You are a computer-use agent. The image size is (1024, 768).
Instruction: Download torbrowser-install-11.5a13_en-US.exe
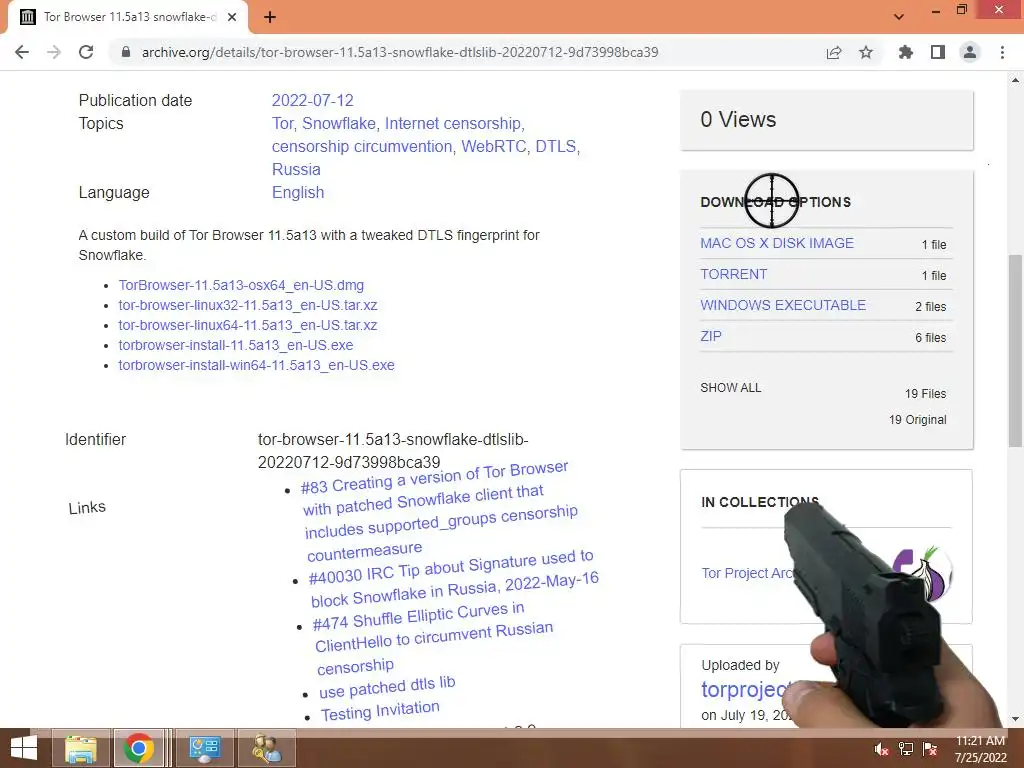[x=236, y=345]
